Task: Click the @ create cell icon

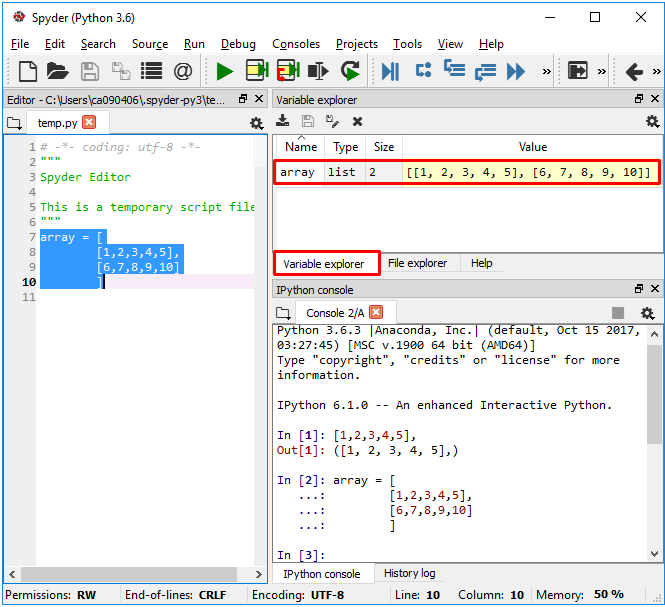Action: click(183, 71)
